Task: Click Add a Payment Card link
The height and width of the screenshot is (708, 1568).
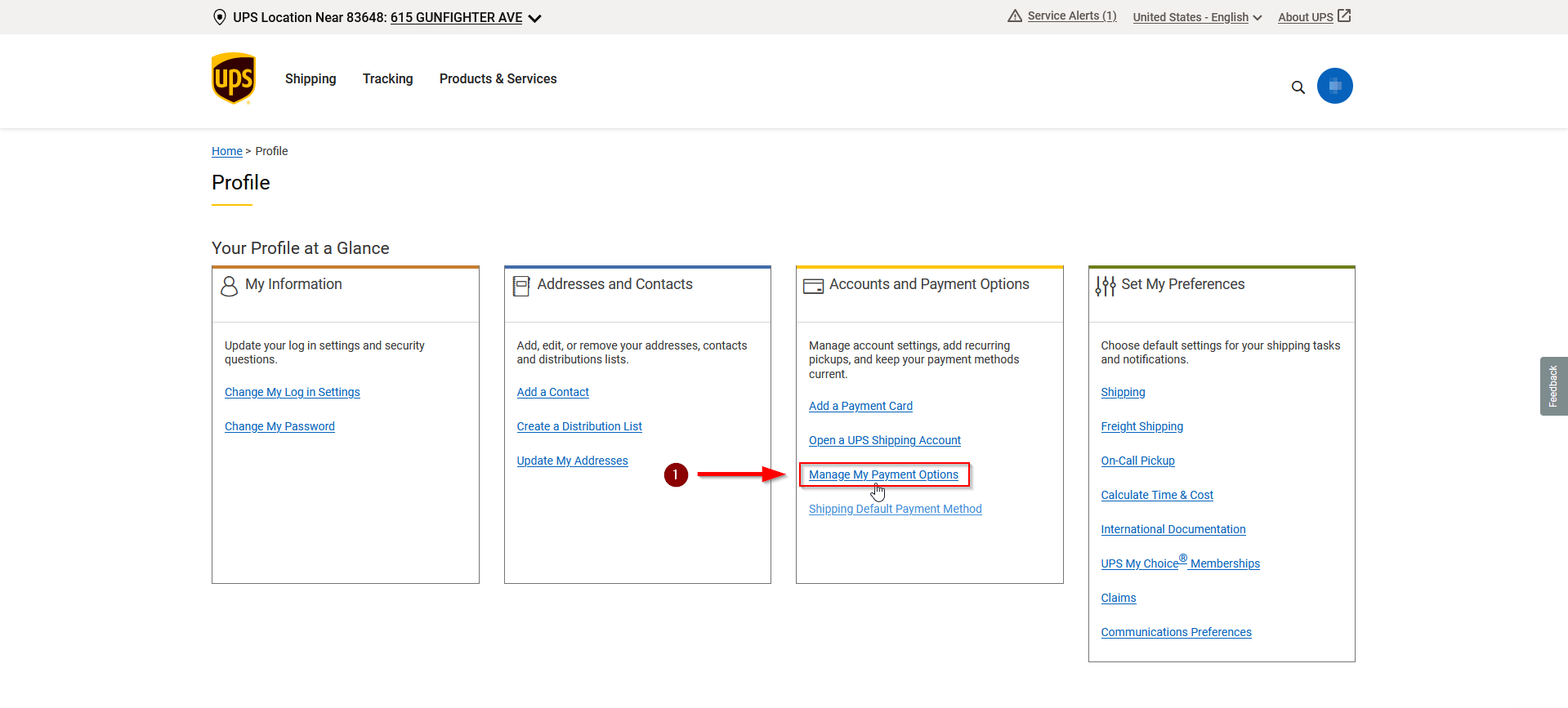Action: coord(860,406)
